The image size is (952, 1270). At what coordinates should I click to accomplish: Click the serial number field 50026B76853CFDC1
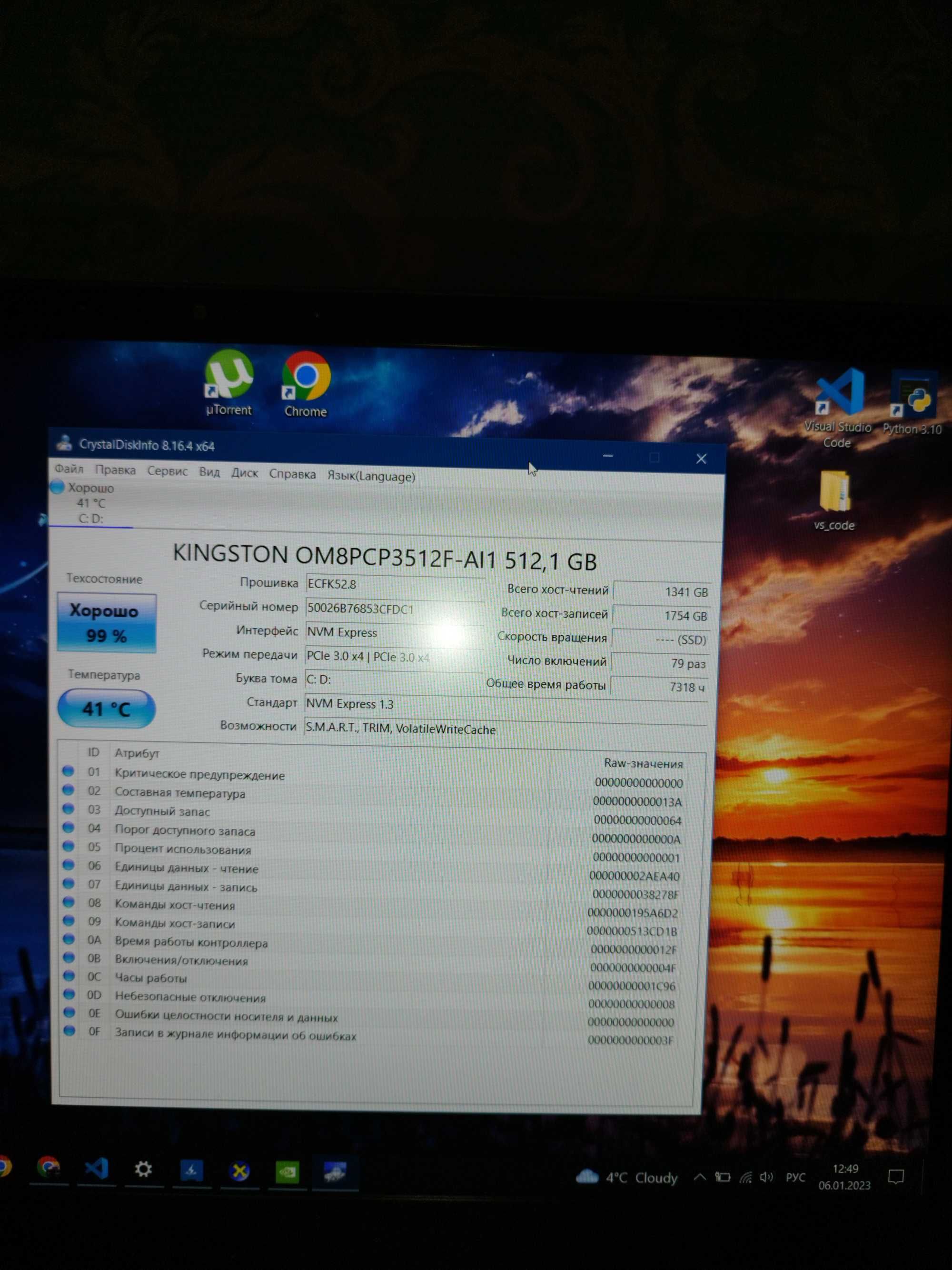click(x=395, y=609)
